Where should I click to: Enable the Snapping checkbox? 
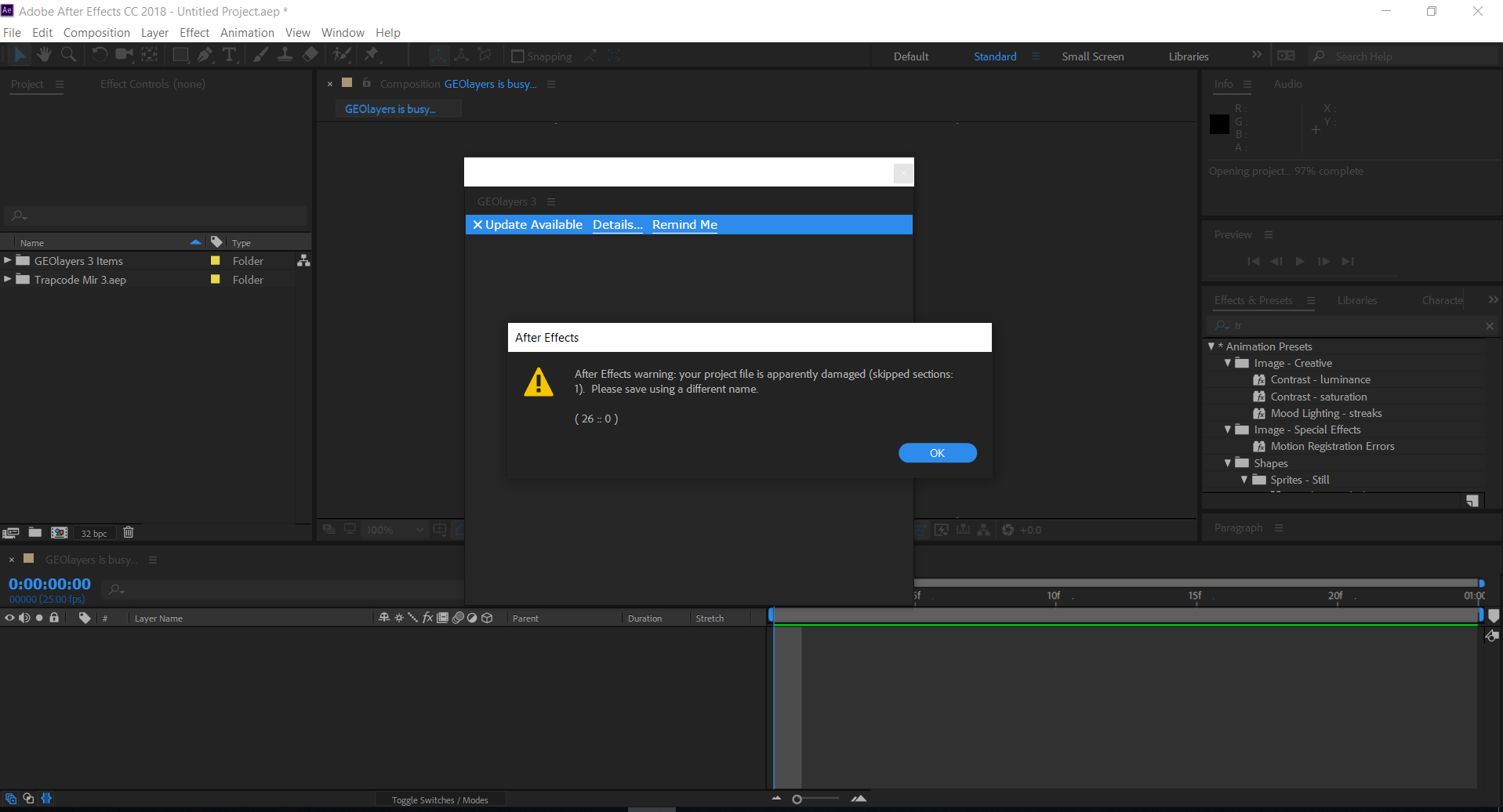coord(517,56)
